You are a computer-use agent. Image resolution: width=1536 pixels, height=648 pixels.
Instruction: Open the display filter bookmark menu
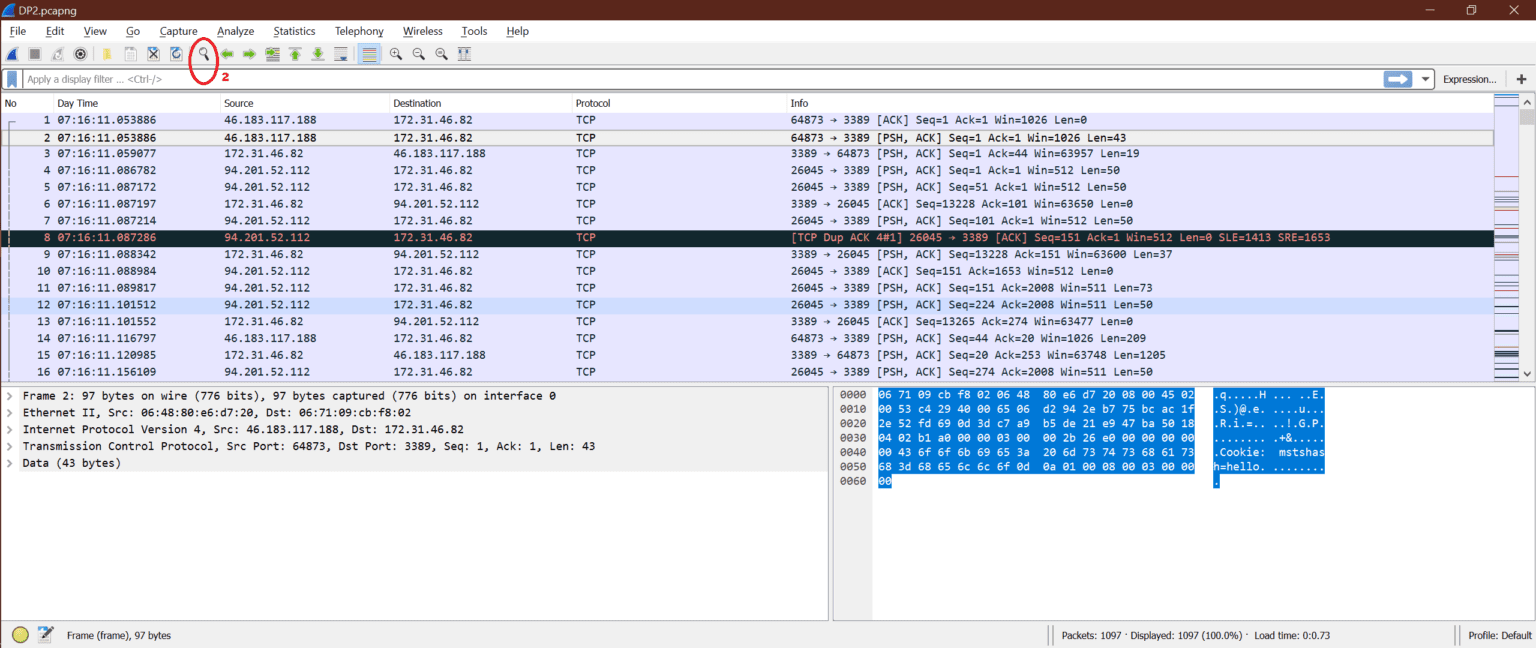(x=12, y=79)
